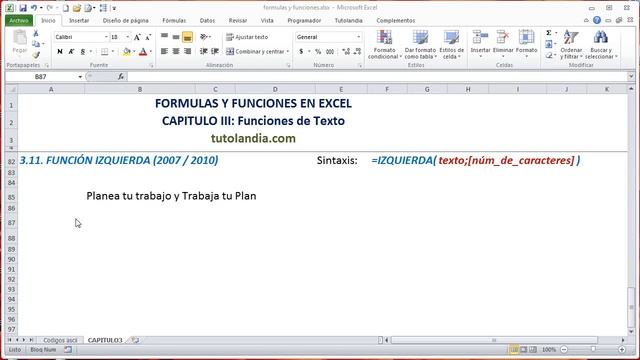Click the thousands separator 000 icon

[330, 51]
